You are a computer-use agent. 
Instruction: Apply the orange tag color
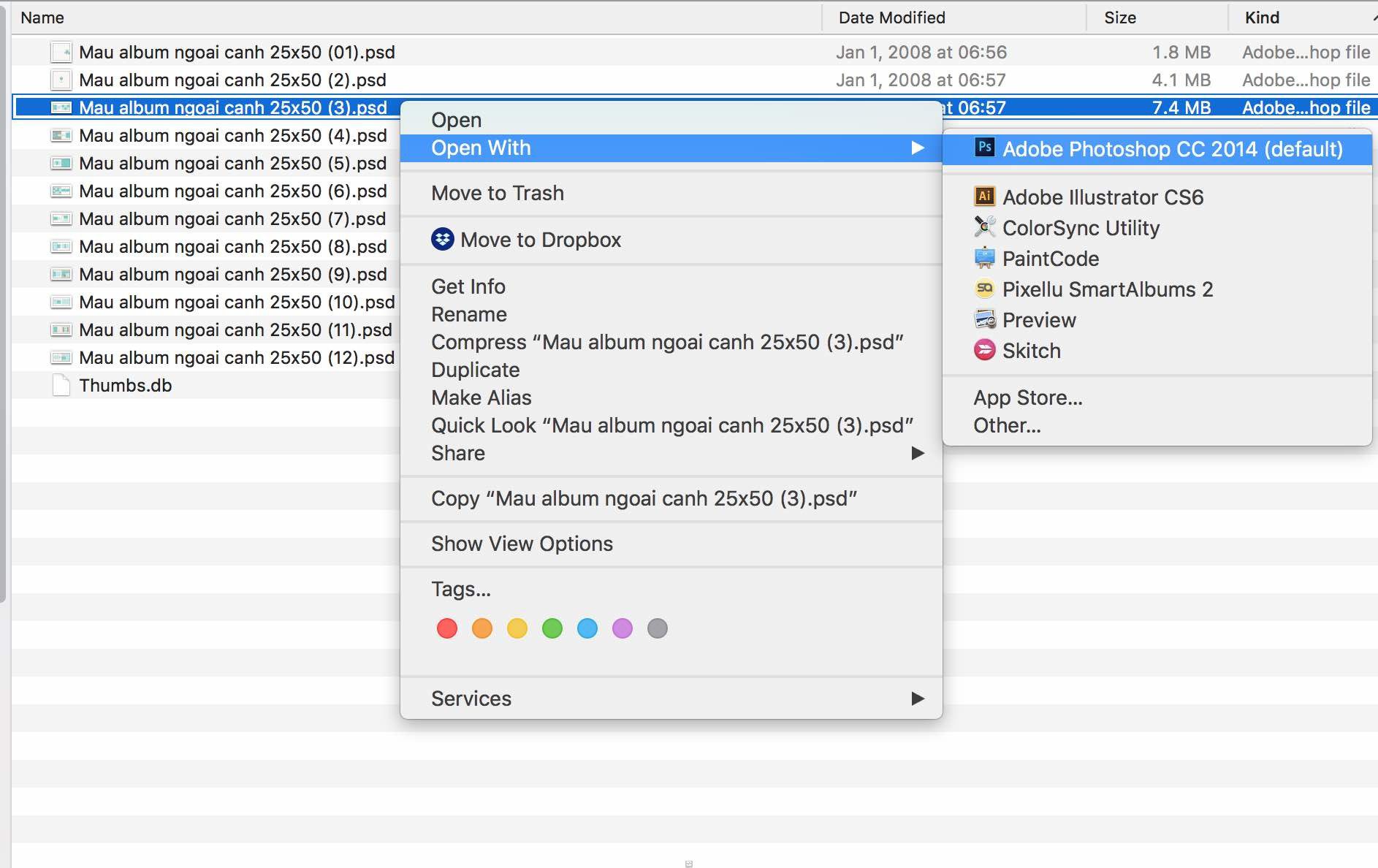pos(482,628)
